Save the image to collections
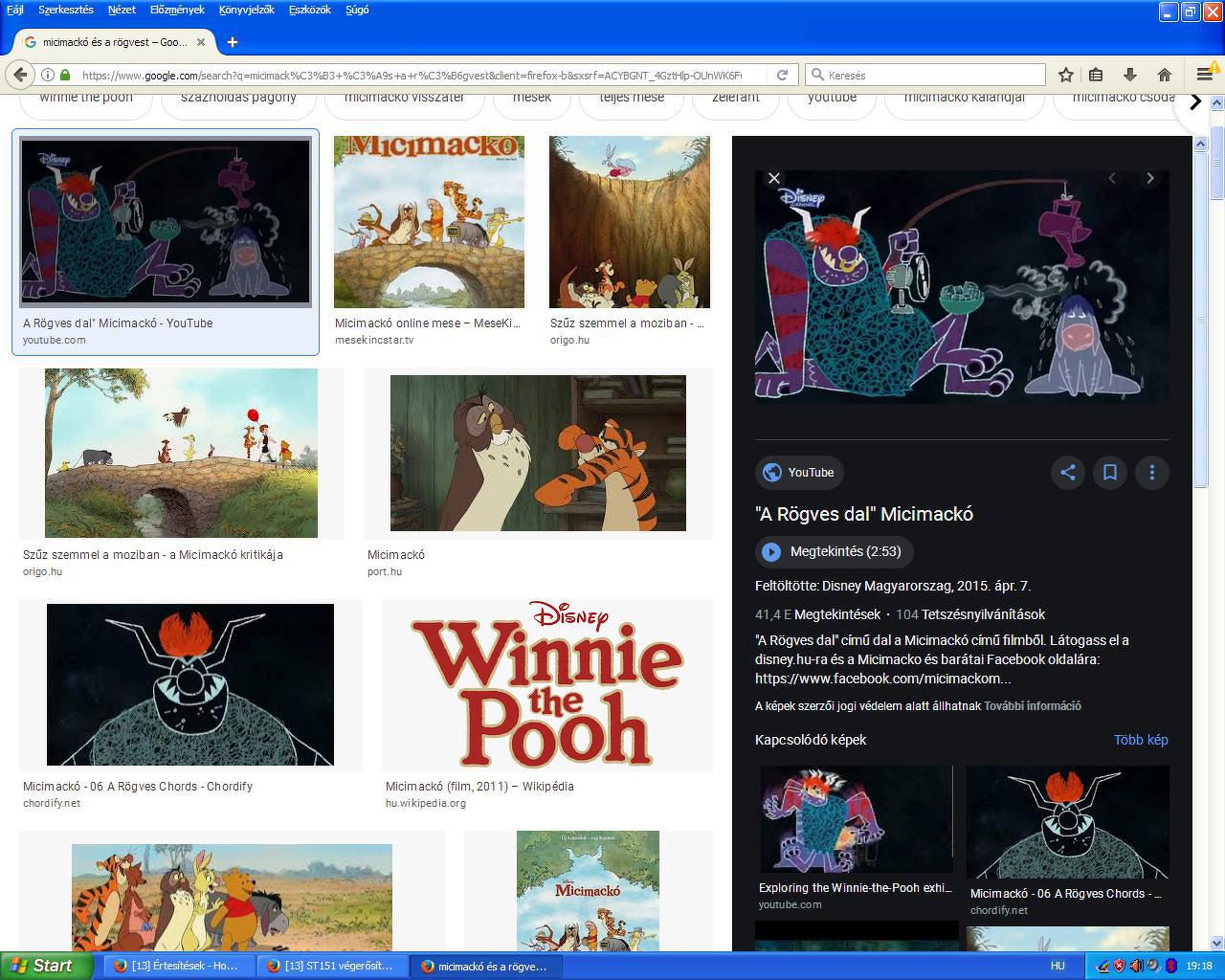Screen dimensions: 1225x980 pos(1110,472)
